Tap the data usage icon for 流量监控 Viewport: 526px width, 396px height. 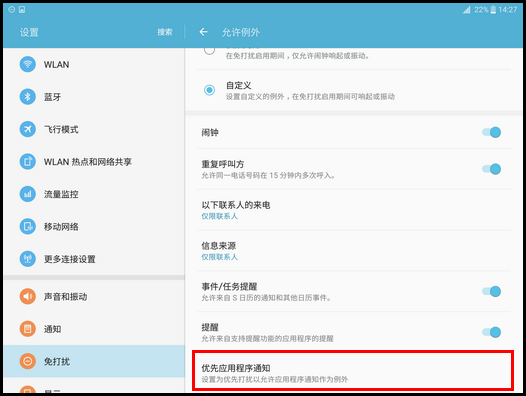tap(28, 194)
